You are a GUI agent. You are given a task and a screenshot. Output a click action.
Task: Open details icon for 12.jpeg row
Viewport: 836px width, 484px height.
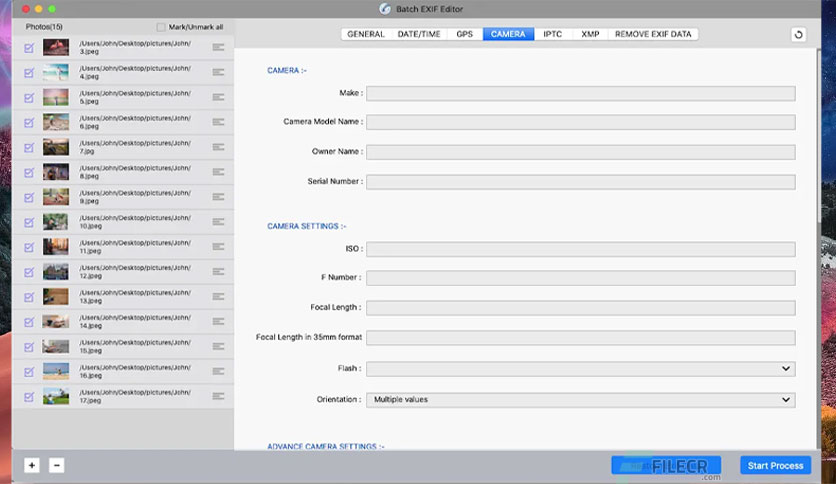[218, 271]
